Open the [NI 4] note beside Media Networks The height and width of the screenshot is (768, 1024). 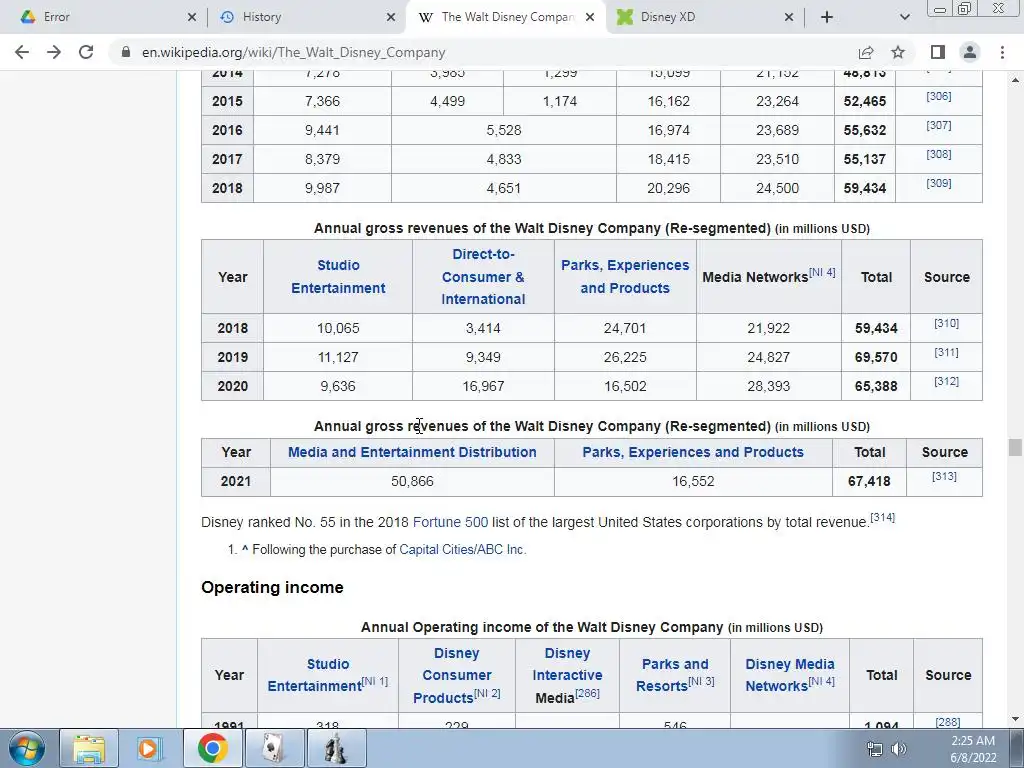tap(822, 272)
